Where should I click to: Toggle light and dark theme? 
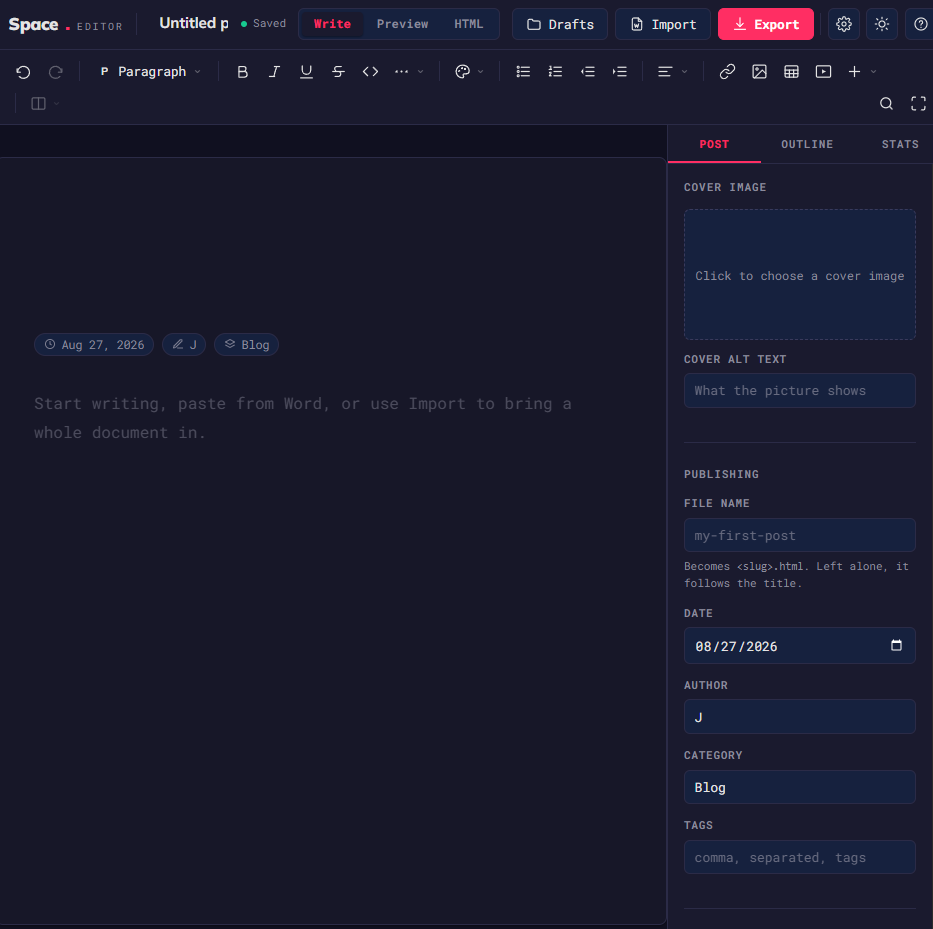click(882, 24)
